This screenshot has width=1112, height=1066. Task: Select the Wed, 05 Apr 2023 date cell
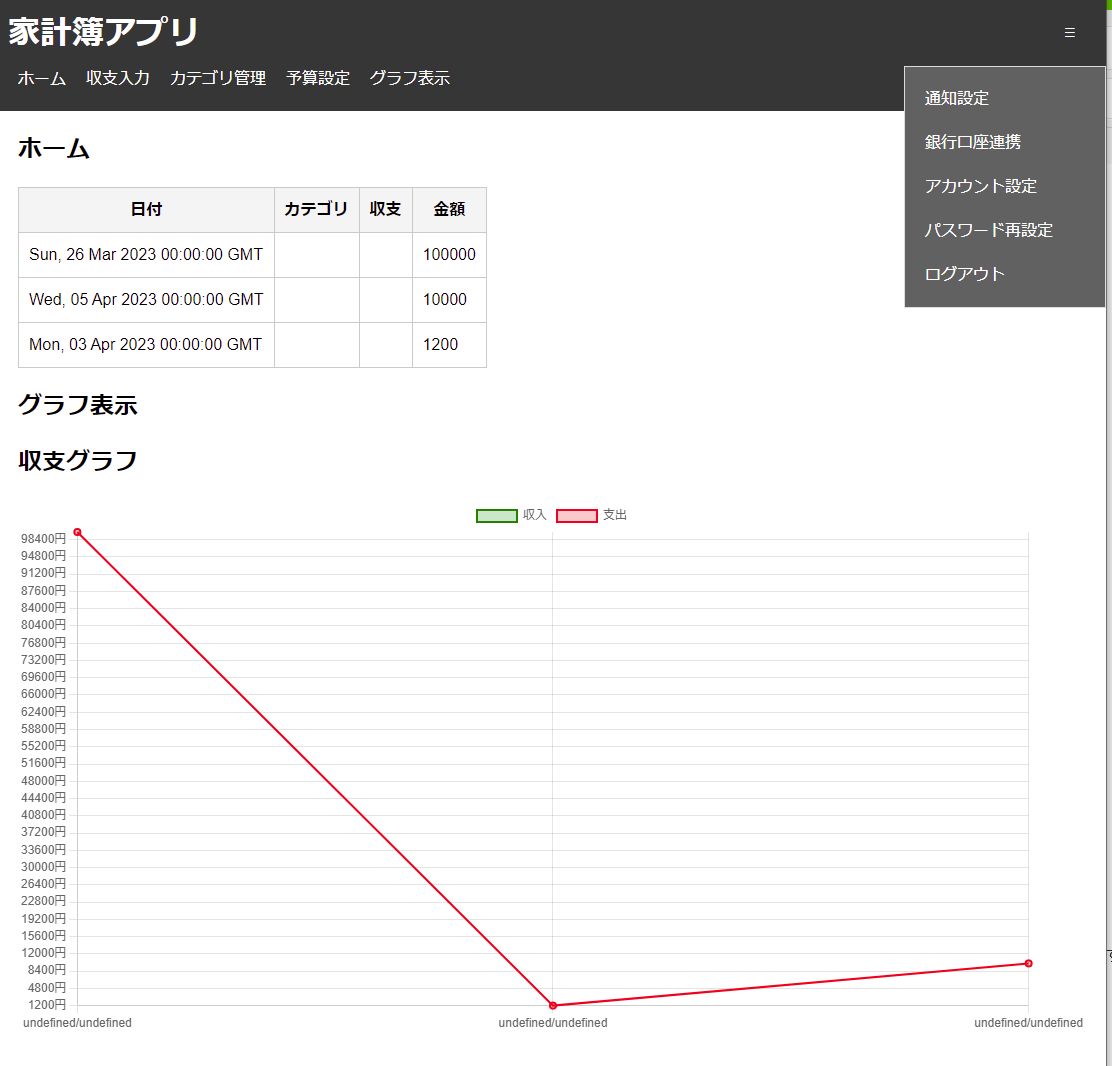tap(146, 299)
